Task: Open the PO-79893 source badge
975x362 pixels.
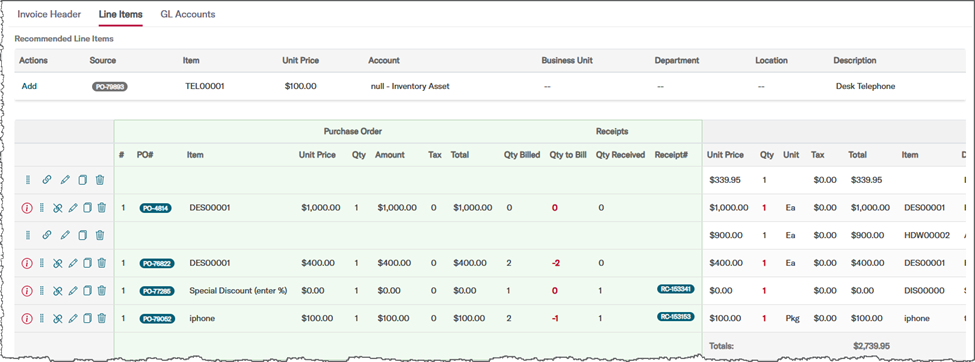Action: click(x=110, y=87)
